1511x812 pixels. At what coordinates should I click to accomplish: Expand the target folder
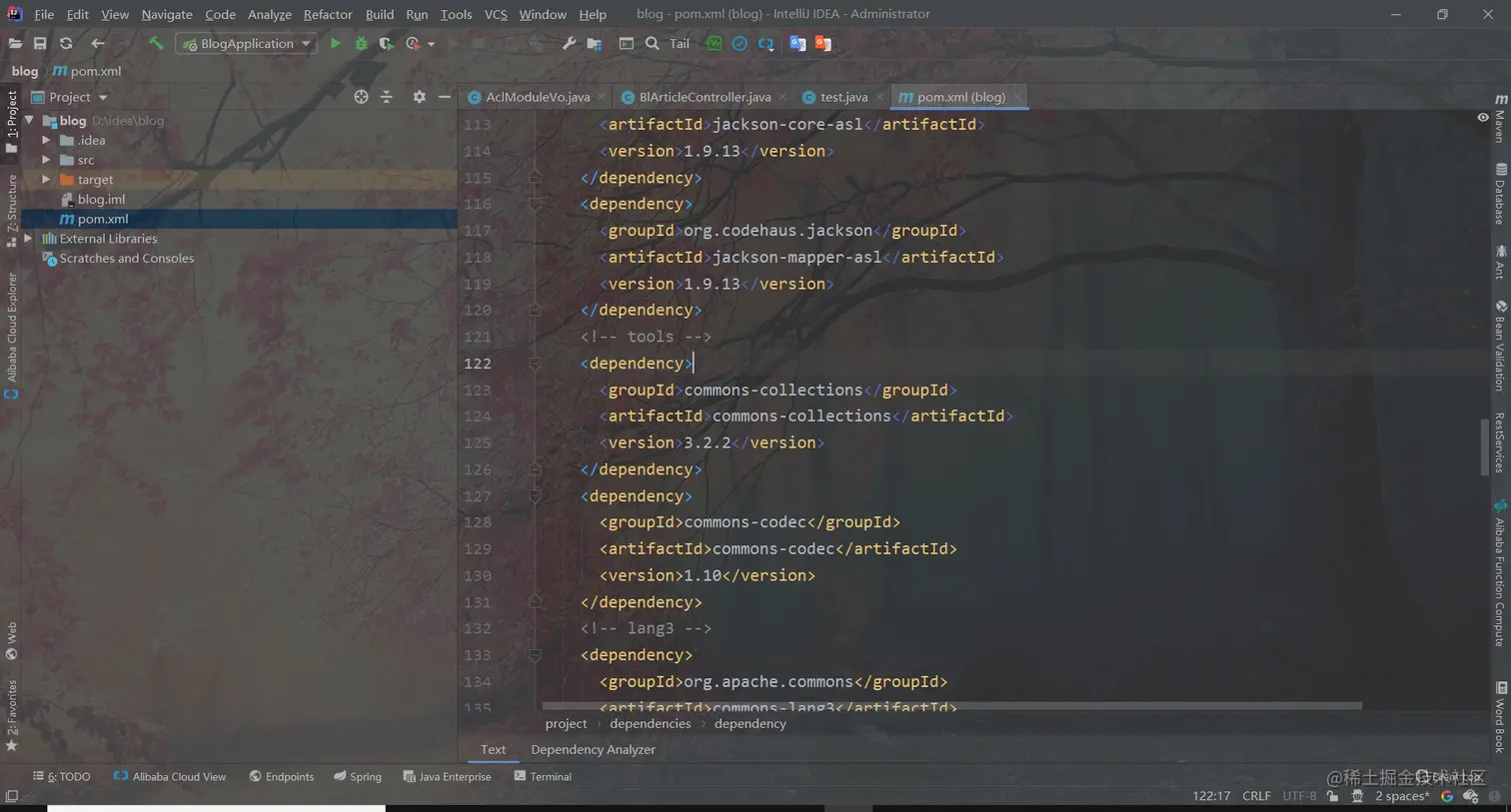click(46, 180)
